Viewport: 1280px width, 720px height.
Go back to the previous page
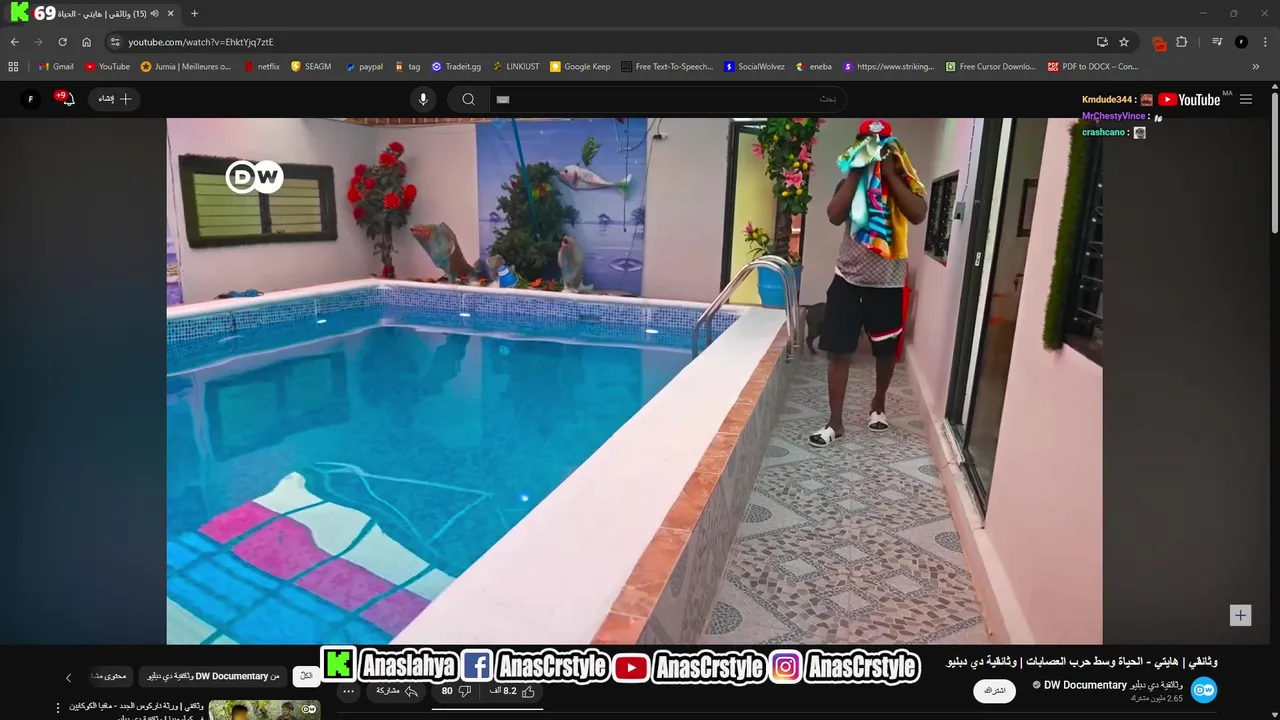click(14, 42)
